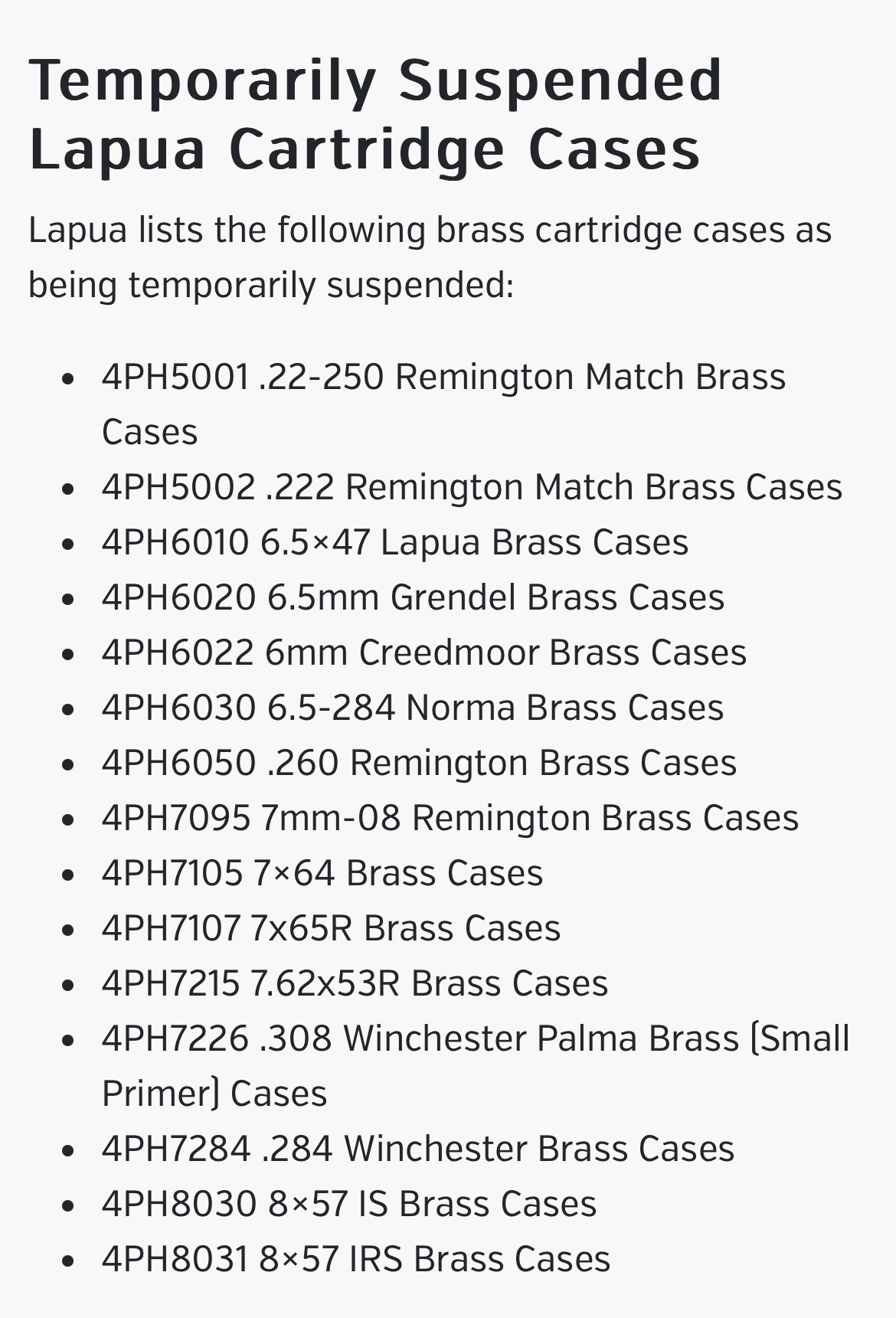The width and height of the screenshot is (896, 1318).
Task: Click the intro paragraph about suspended cases
Action: [x=430, y=257]
